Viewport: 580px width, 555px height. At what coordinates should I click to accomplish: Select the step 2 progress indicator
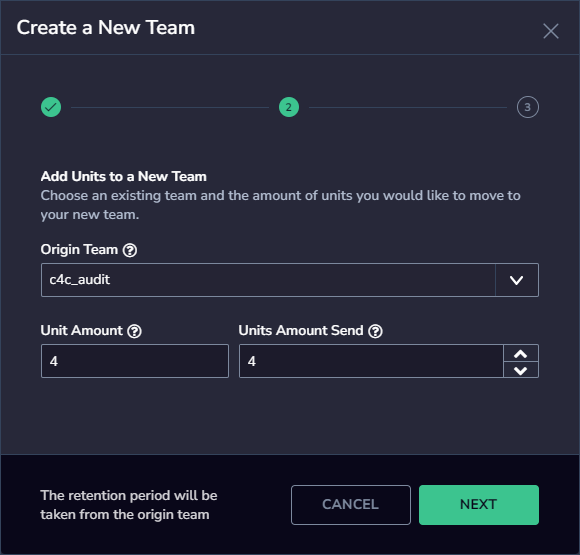pos(289,107)
